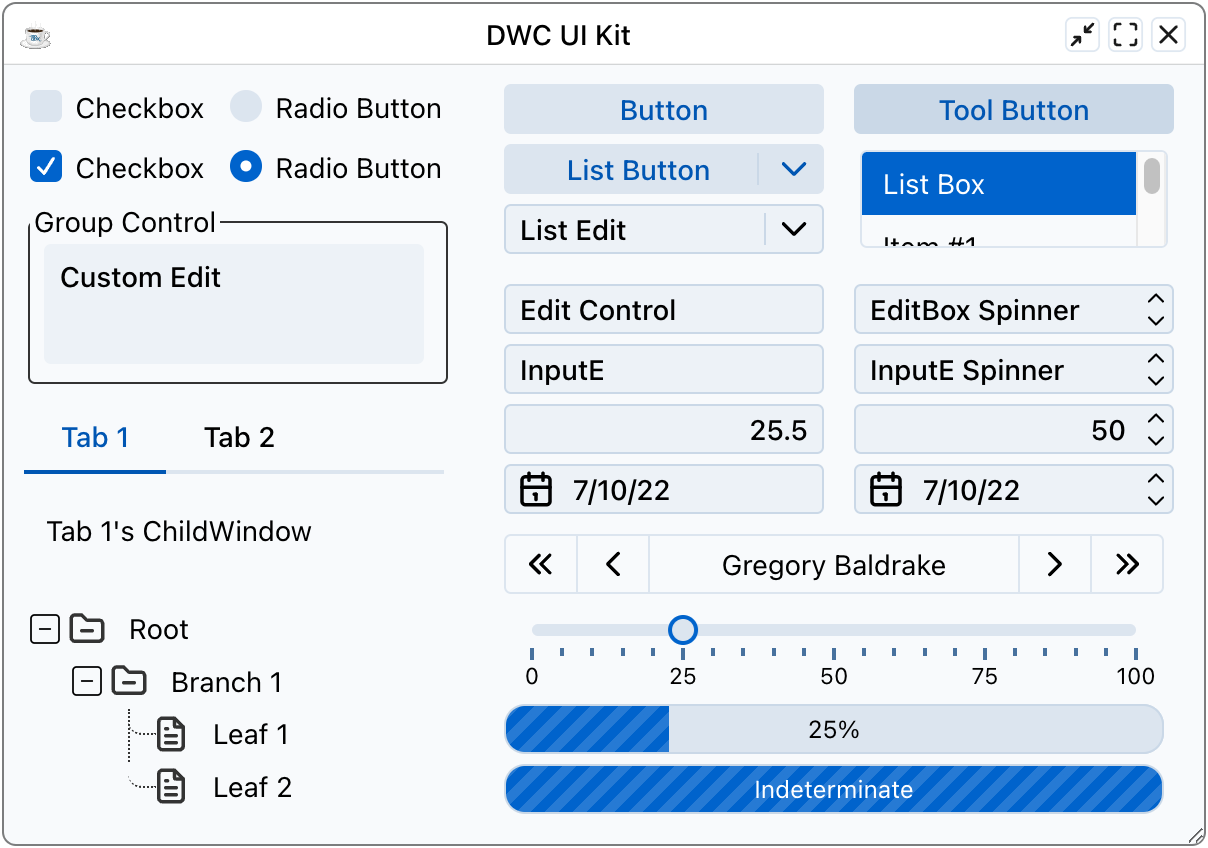This screenshot has width=1208, height=848.
Task: Increase the date spinner with up arrow
Action: pos(1156,479)
